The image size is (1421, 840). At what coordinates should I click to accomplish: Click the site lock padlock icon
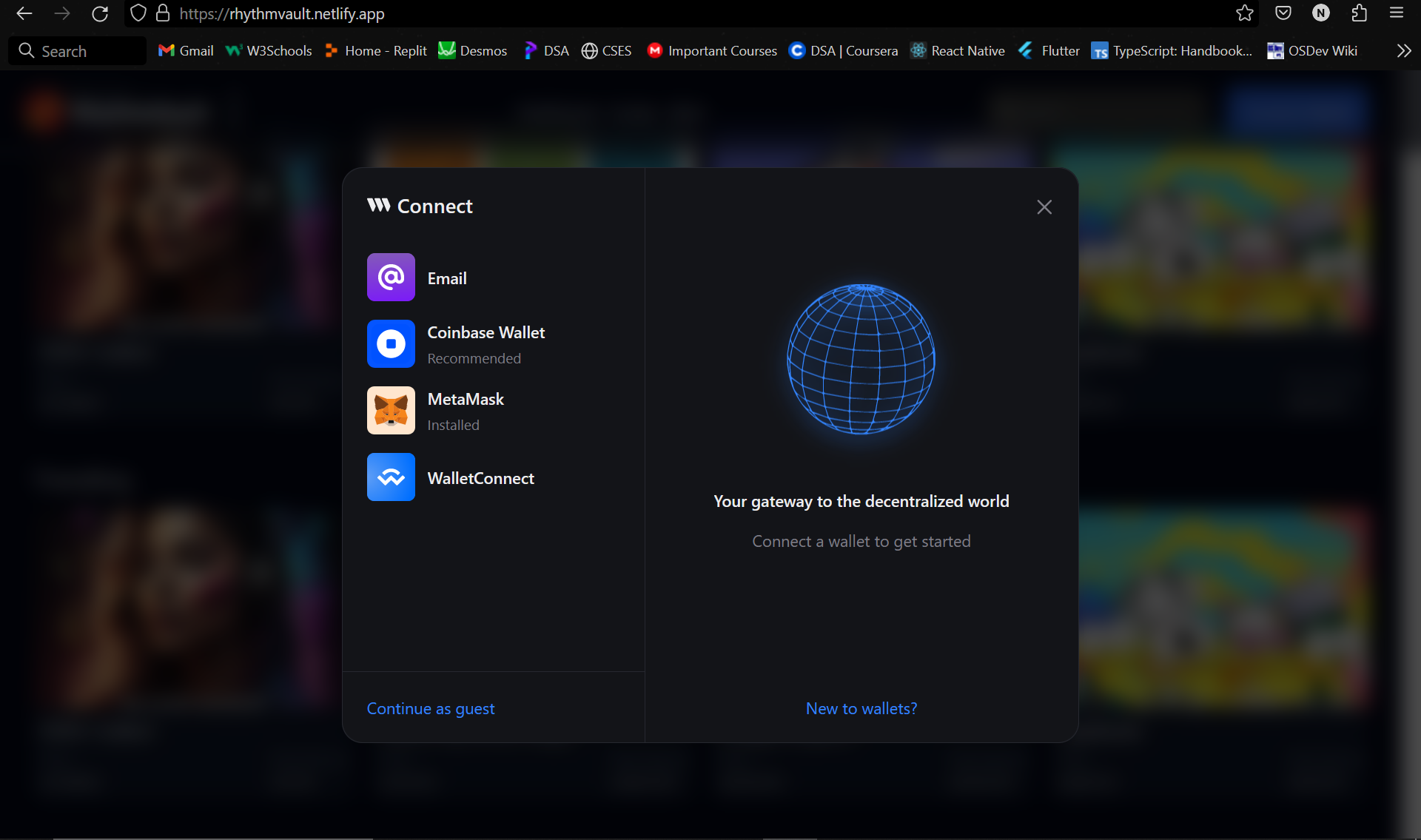[163, 13]
